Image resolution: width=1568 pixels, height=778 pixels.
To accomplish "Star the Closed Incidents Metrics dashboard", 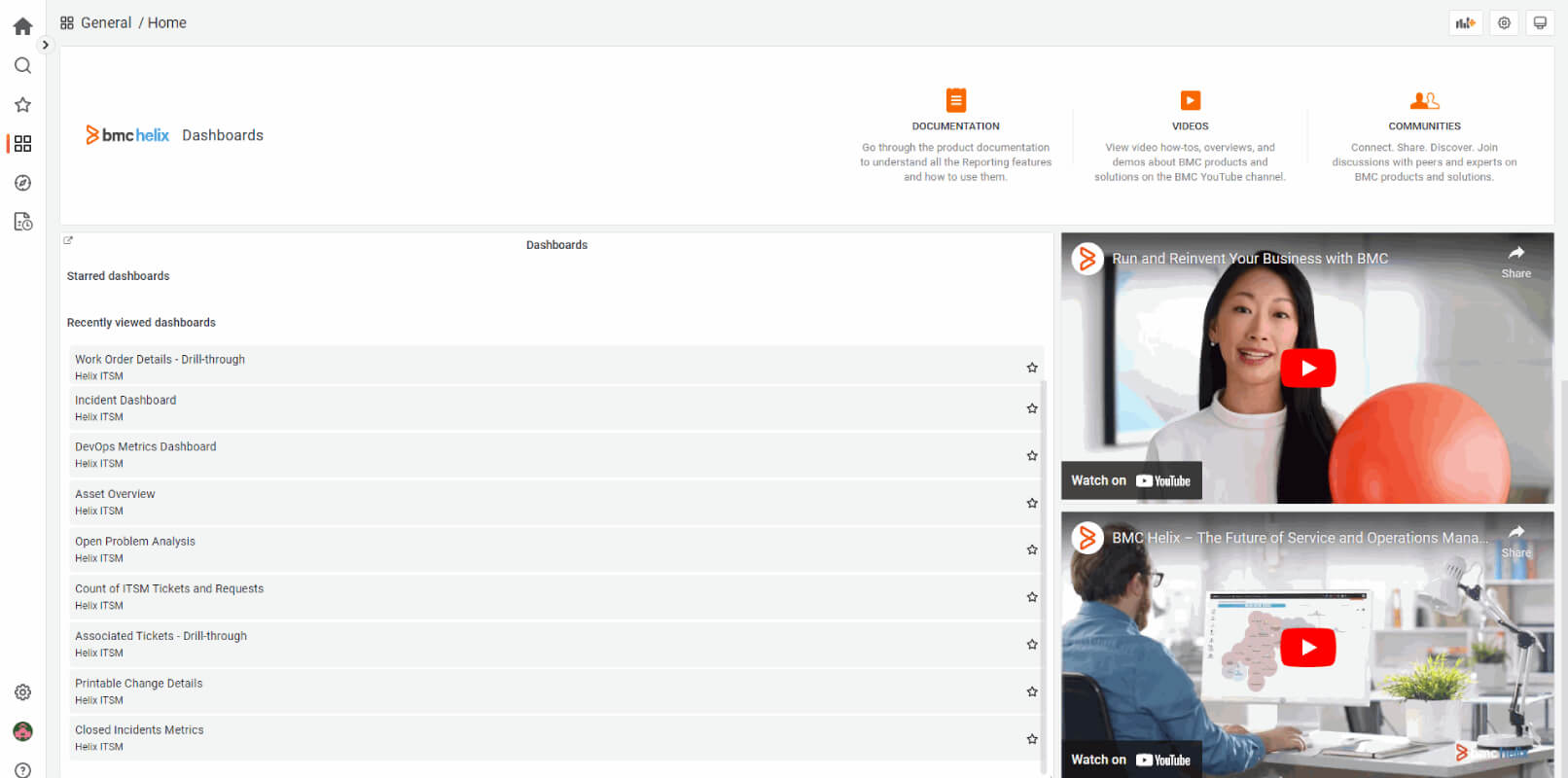I will coord(1032,739).
